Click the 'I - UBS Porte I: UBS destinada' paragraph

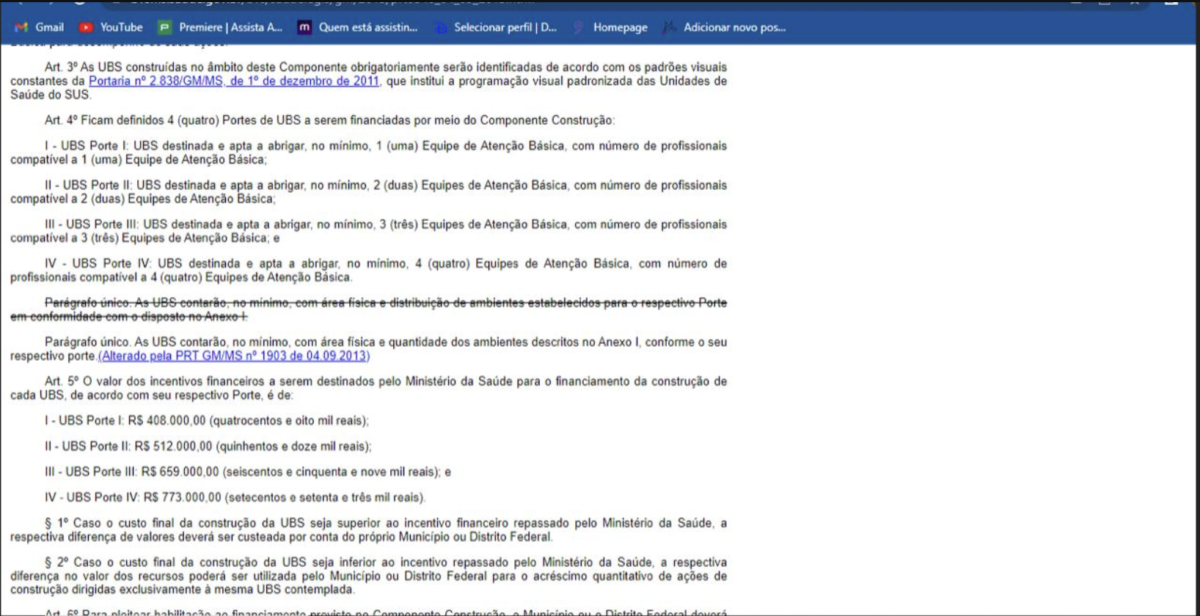pyautogui.click(x=369, y=152)
